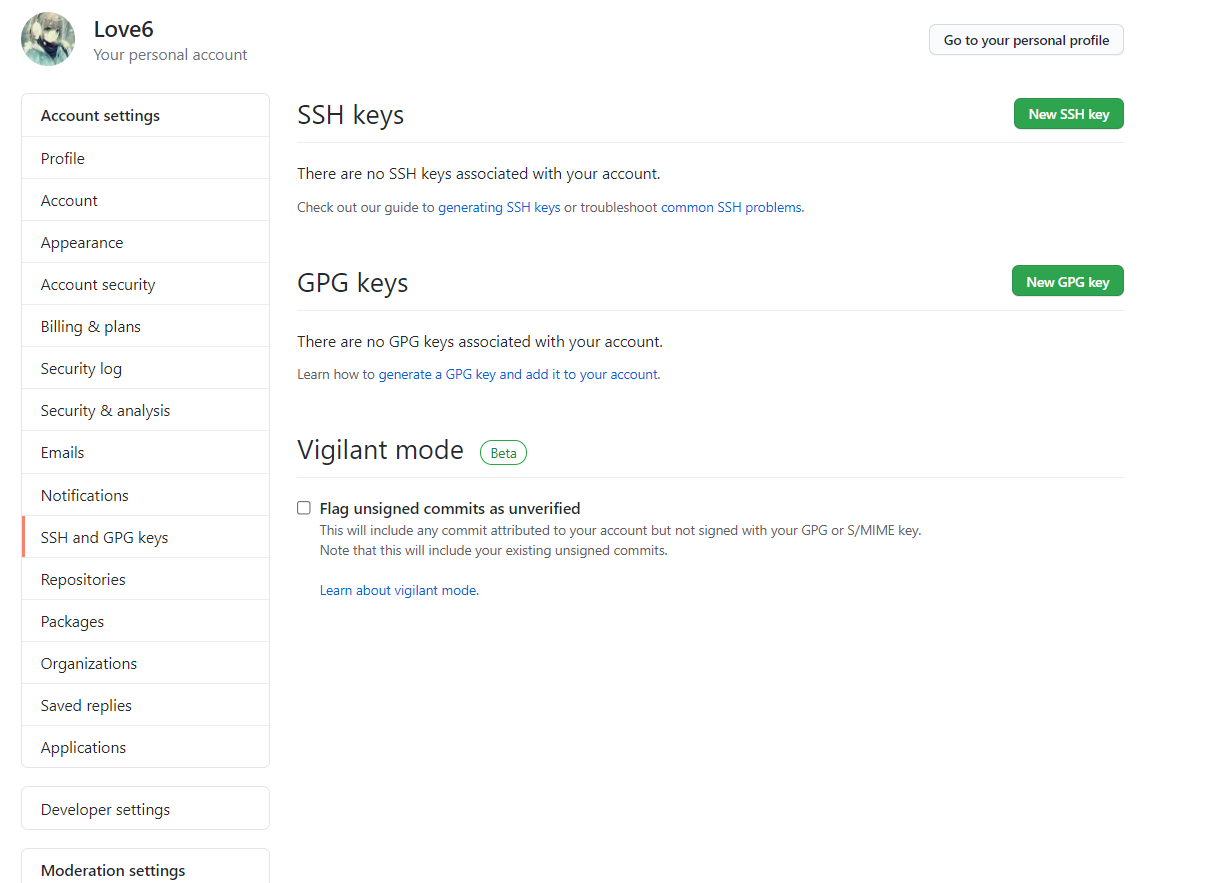
Task: Go to Notifications settings
Action: pyautogui.click(x=145, y=495)
